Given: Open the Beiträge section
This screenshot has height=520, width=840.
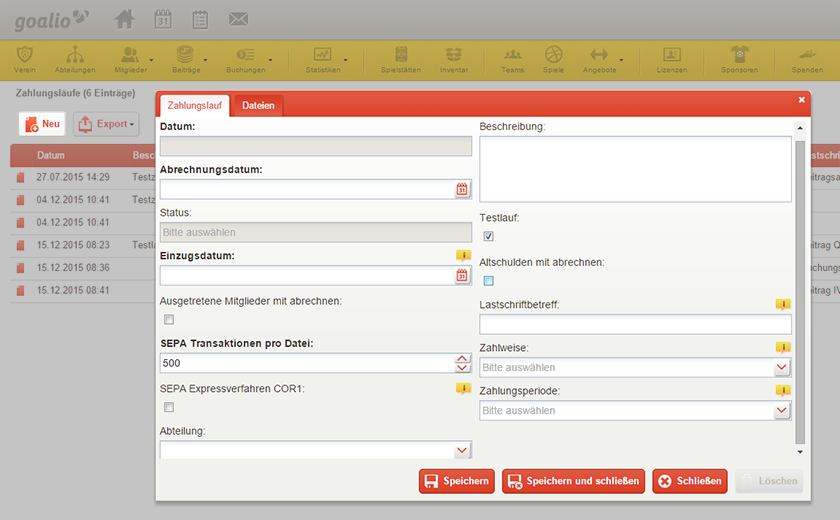Looking at the screenshot, I should [x=186, y=59].
